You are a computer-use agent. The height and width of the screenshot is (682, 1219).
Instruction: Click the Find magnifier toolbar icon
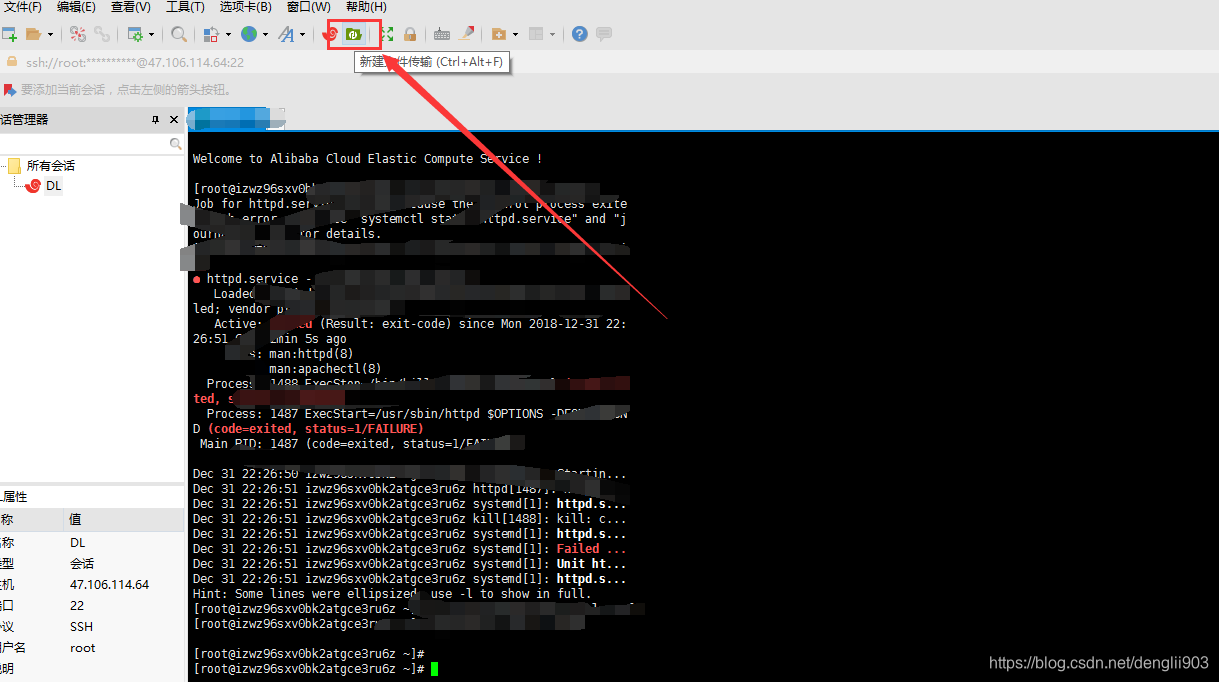178,34
